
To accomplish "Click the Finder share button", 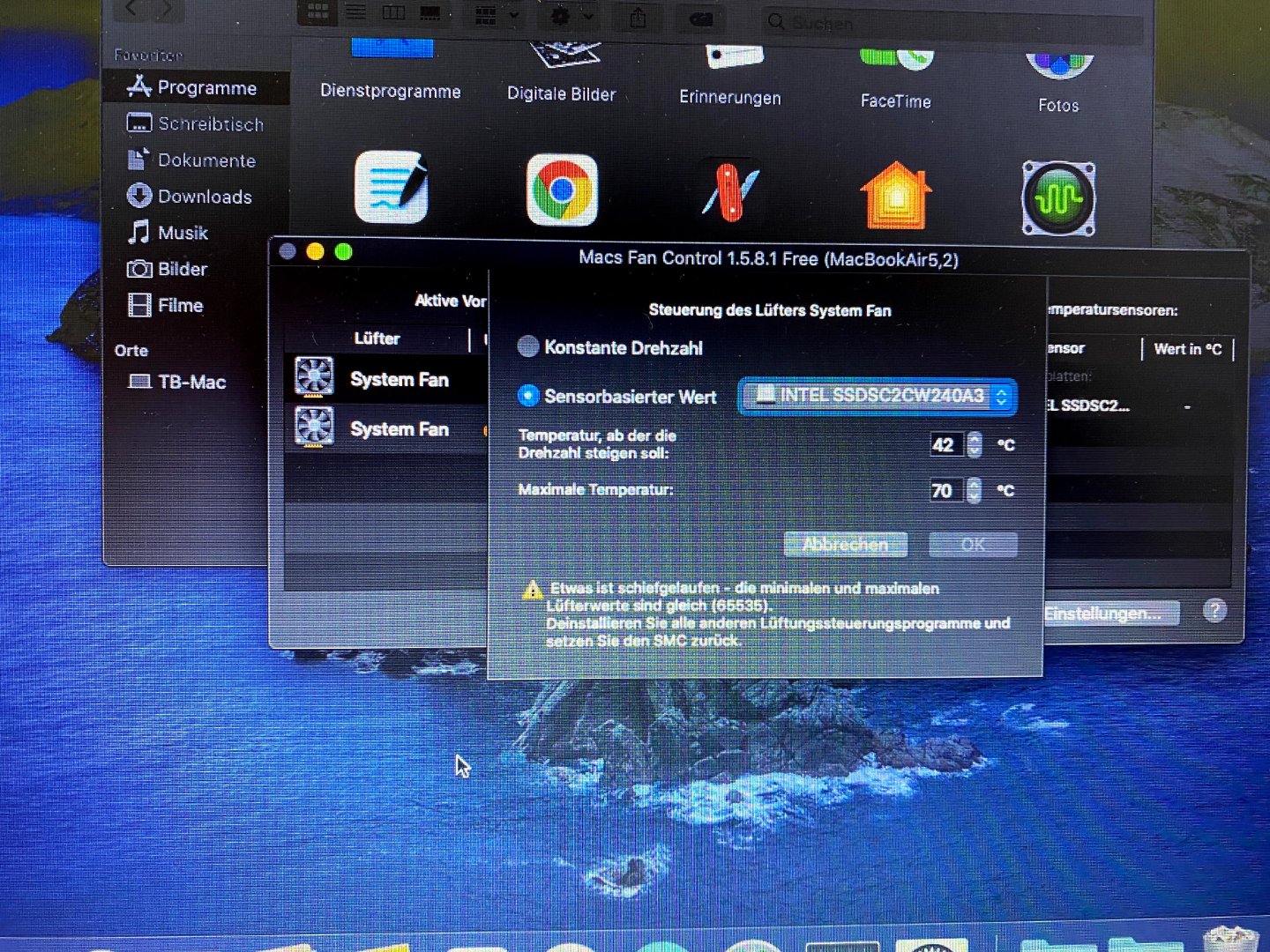I will (x=639, y=17).
